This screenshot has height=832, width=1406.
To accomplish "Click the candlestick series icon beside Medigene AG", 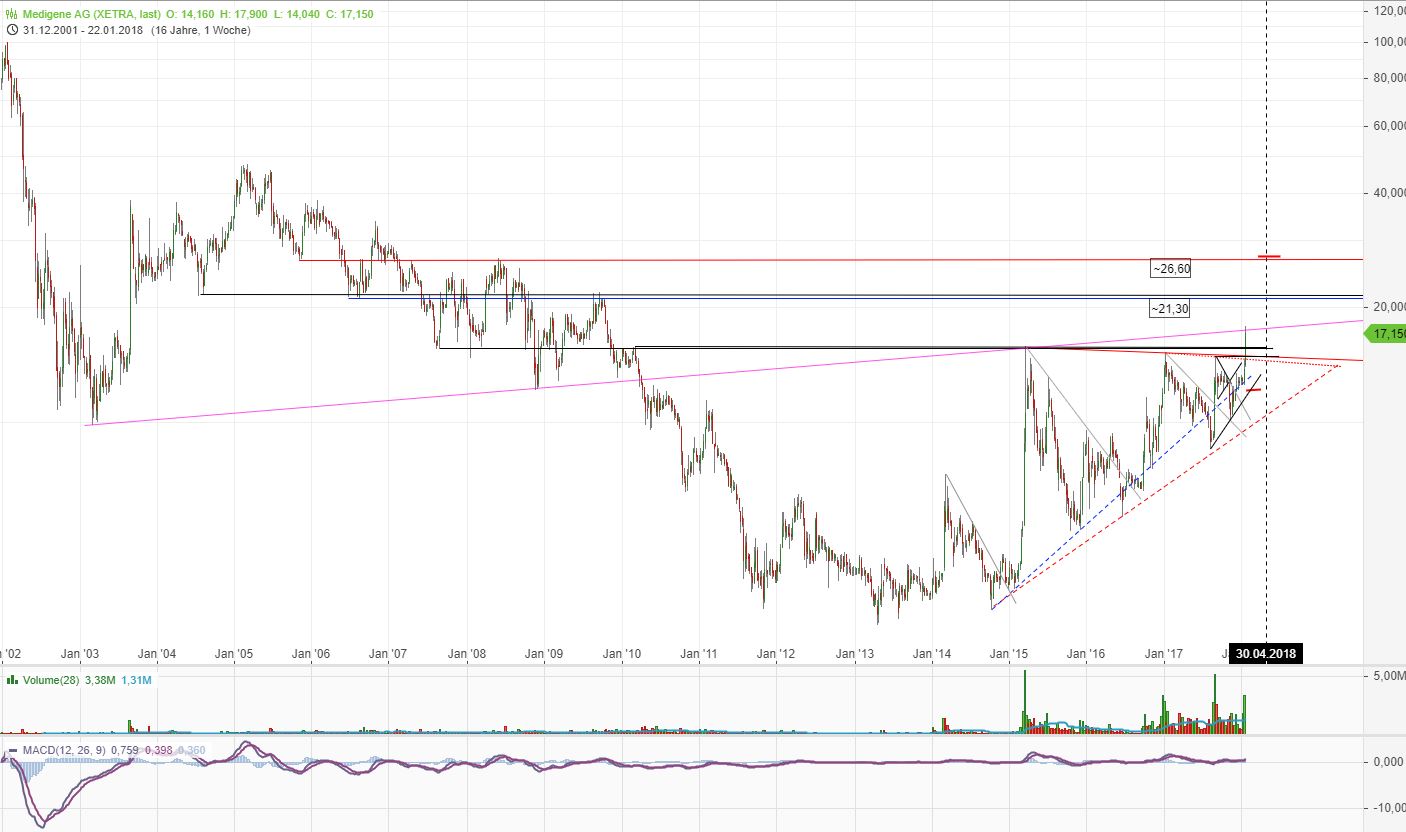I will (12, 14).
